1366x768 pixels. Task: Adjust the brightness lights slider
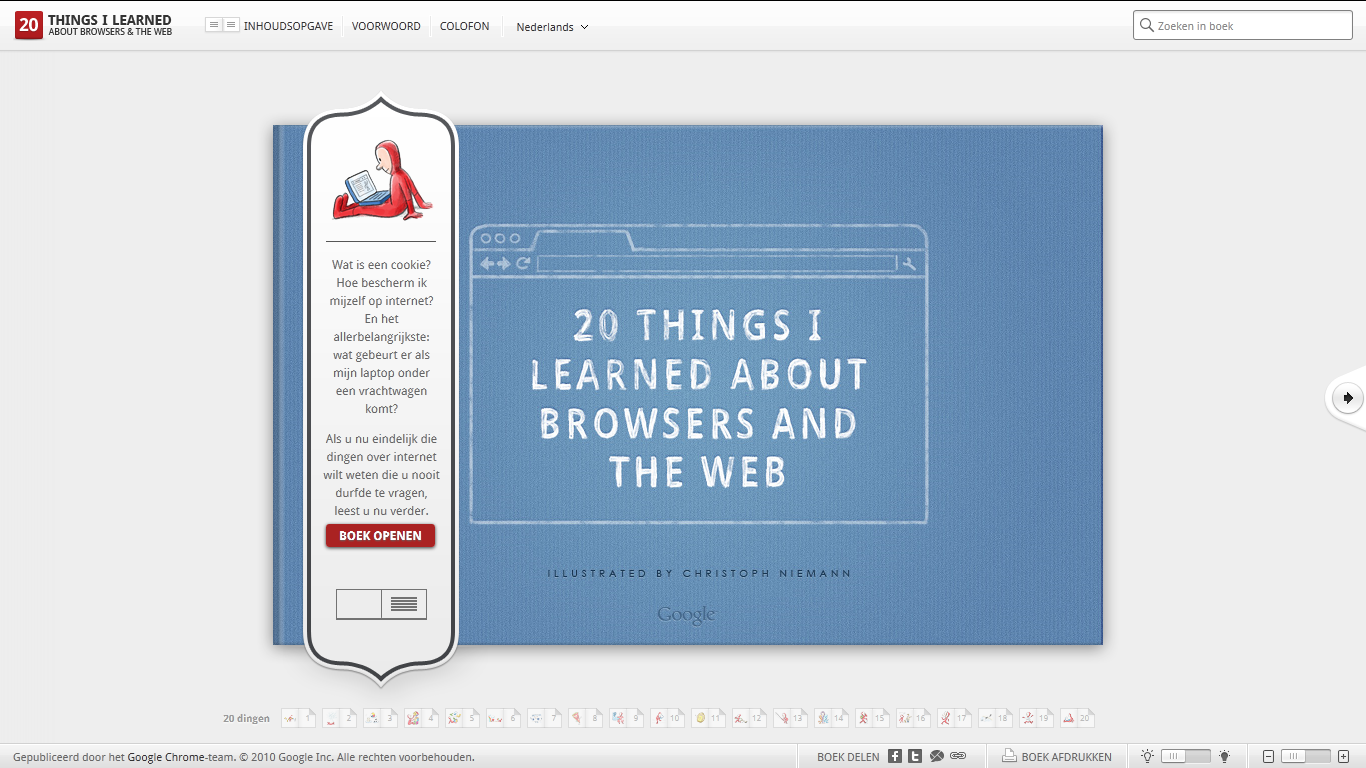(x=1185, y=756)
